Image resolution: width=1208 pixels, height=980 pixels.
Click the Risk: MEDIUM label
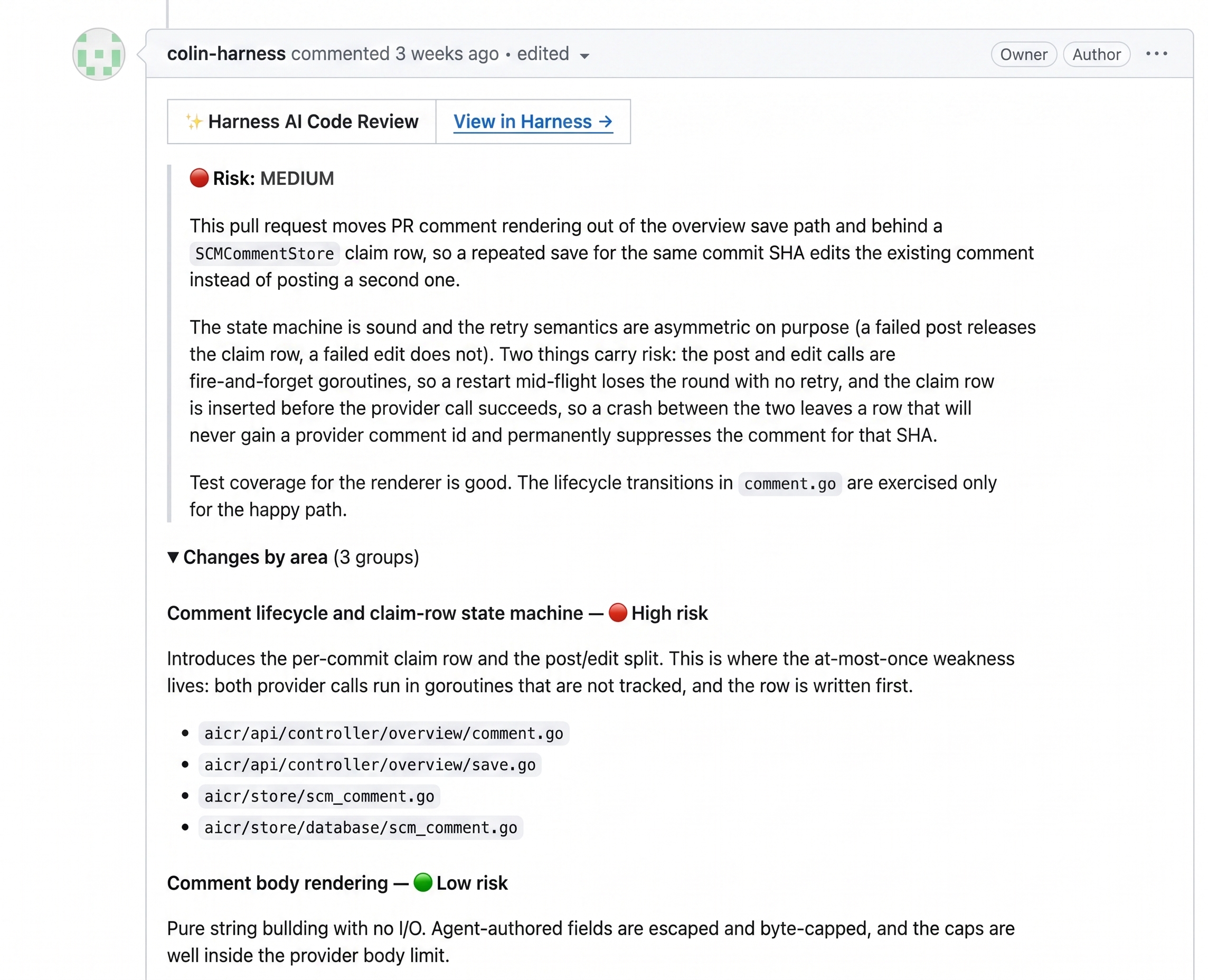[273, 178]
